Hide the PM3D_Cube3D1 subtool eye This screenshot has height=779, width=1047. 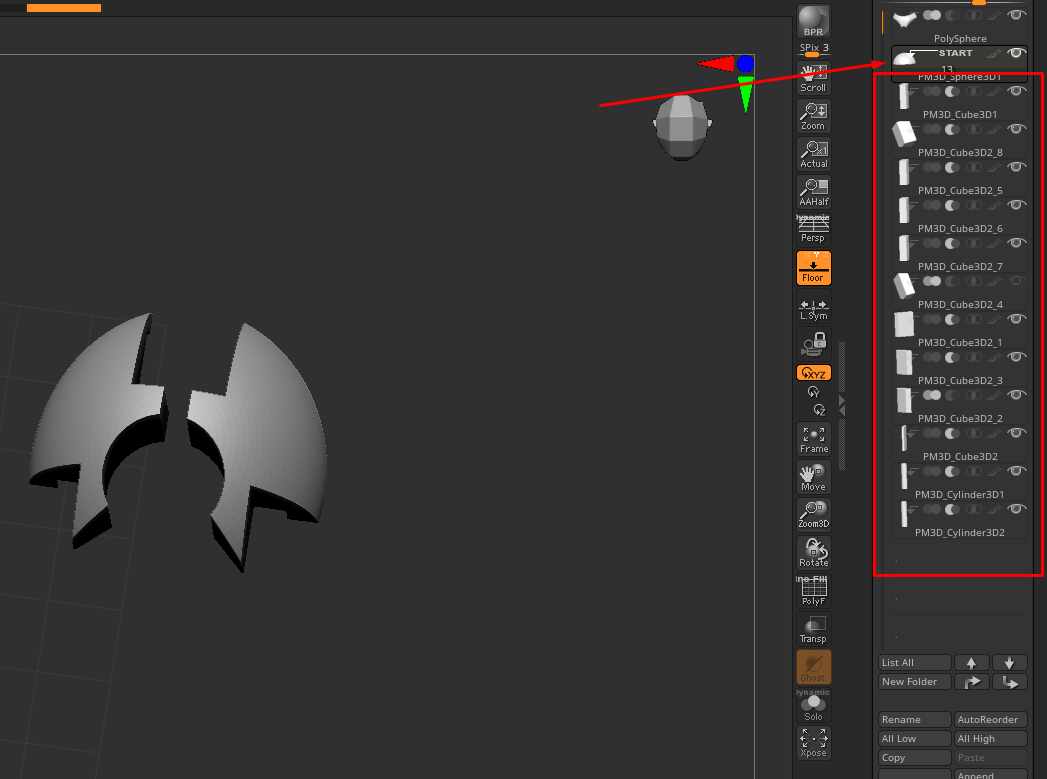(1016, 91)
